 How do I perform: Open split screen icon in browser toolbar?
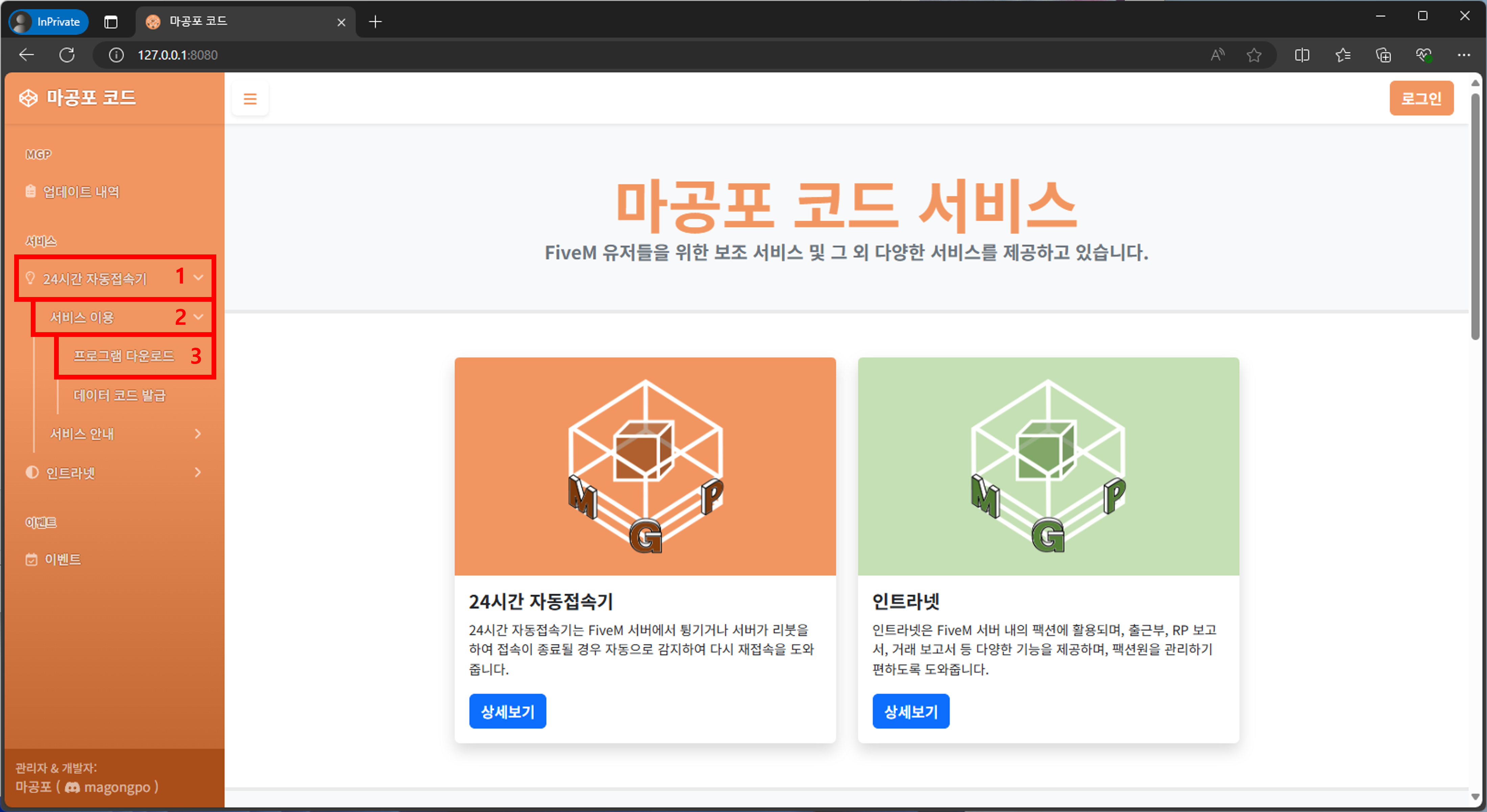[x=1302, y=55]
